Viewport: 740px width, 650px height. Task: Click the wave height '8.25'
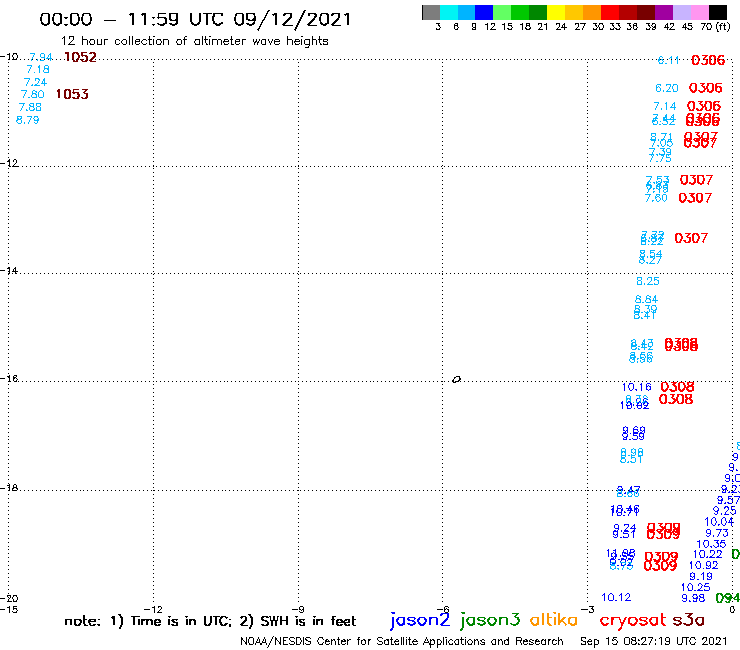tap(648, 281)
